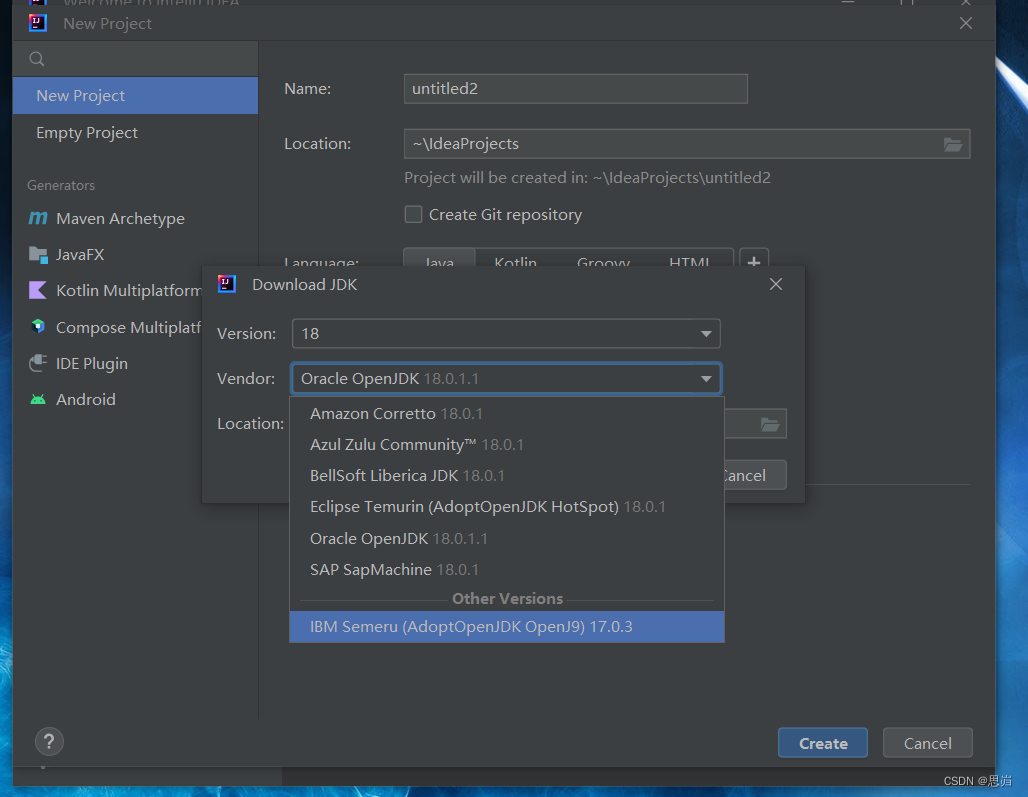Click the Create button
Viewport: 1028px width, 797px height.
pyautogui.click(x=823, y=743)
